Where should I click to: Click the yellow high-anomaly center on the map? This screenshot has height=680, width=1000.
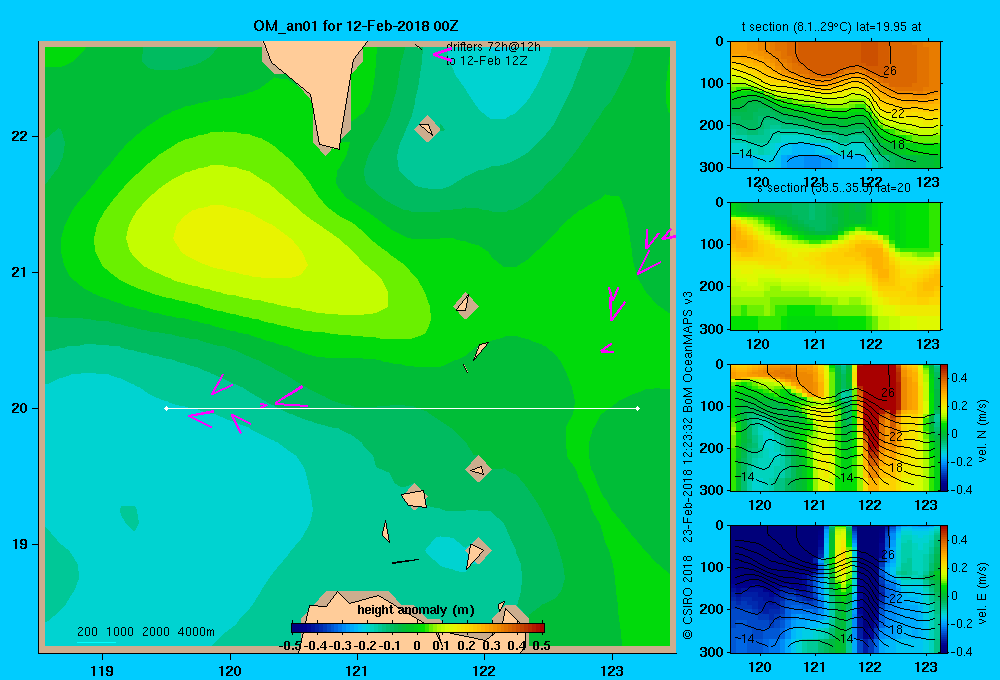click(242, 242)
